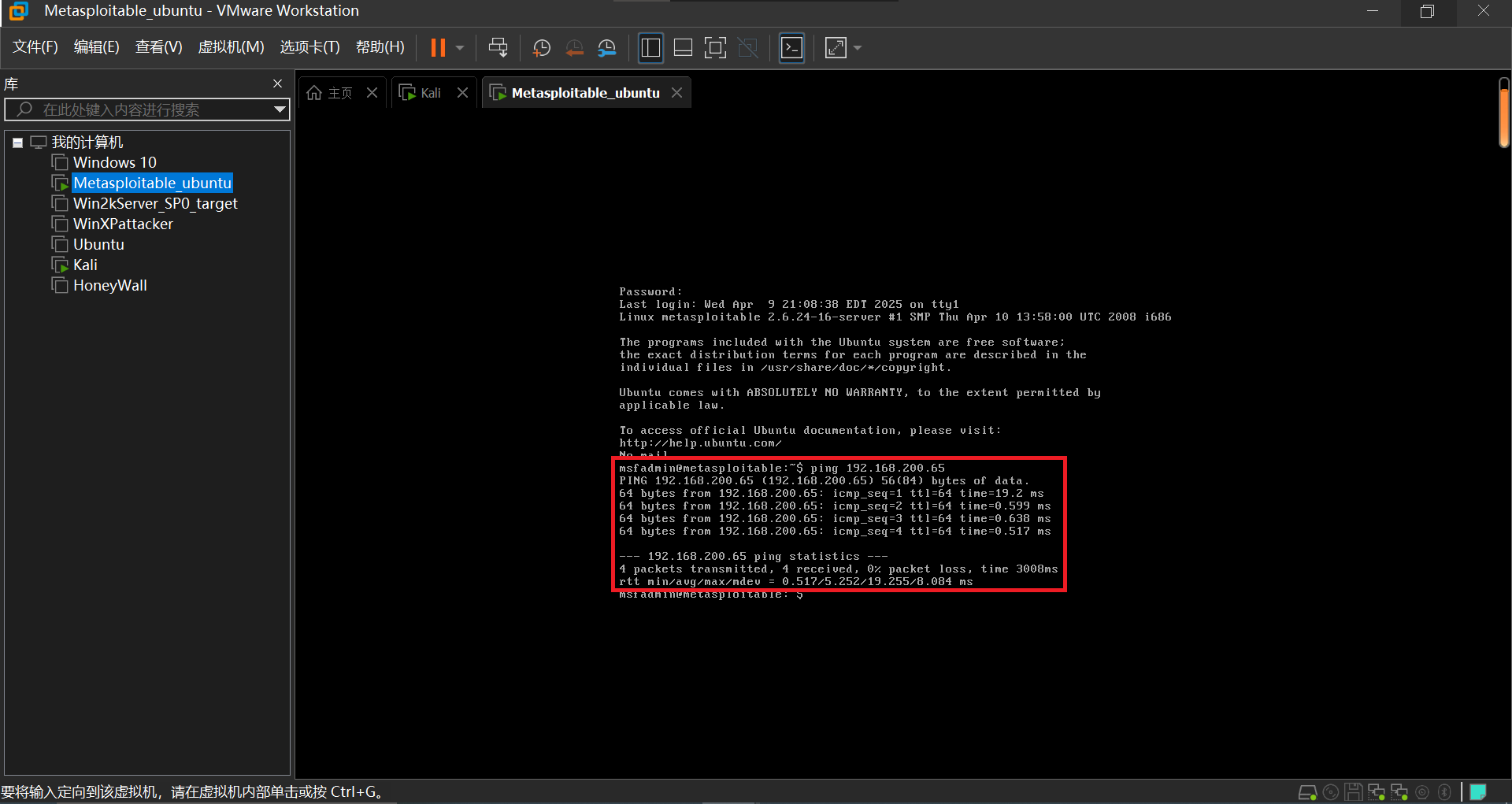This screenshot has width=1512, height=804.
Task: Click the 'Last login' line in terminal
Action: (x=789, y=305)
